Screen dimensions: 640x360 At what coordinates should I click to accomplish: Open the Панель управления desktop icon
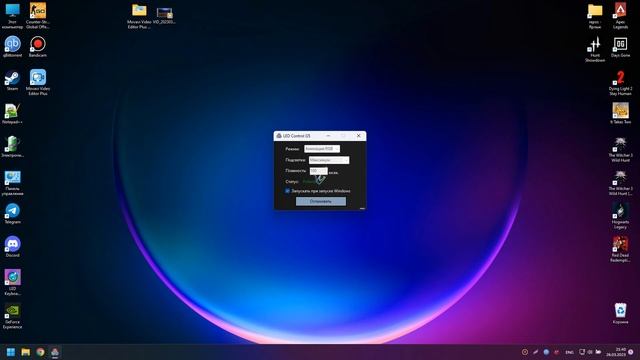[12, 183]
